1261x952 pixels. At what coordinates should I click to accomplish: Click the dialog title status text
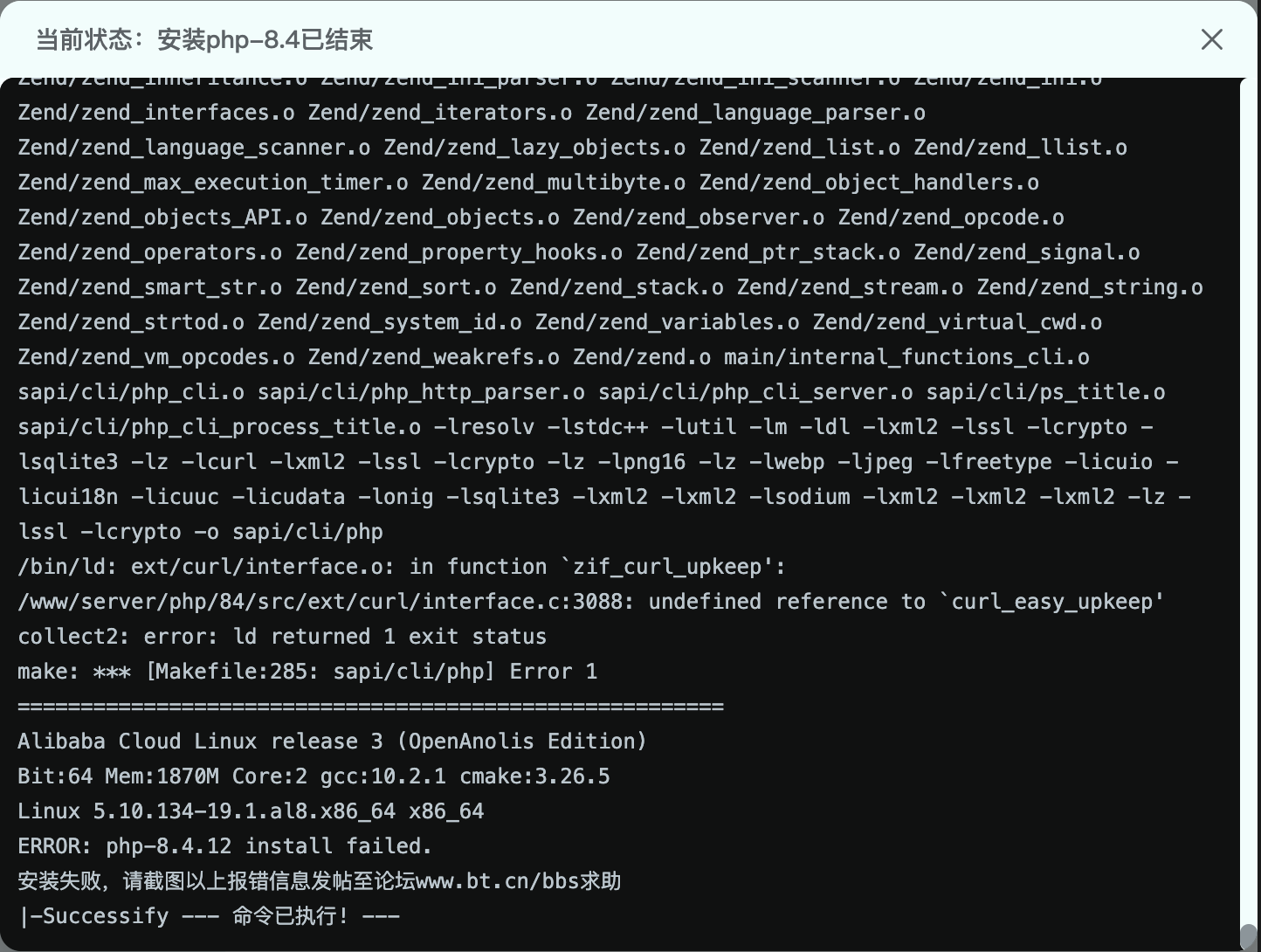point(204,39)
